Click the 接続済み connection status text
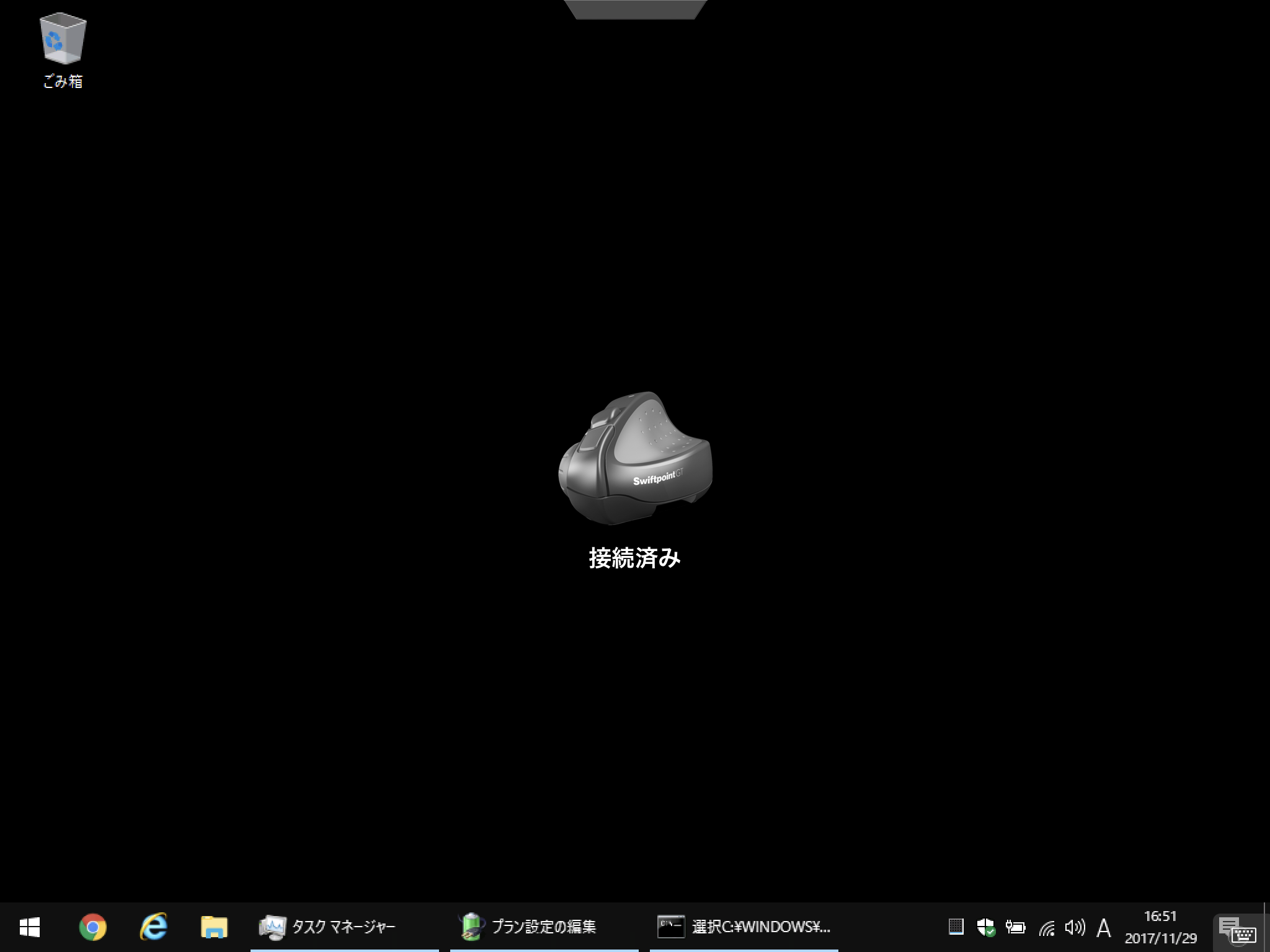Screen dimensions: 1270x952 pos(635,558)
